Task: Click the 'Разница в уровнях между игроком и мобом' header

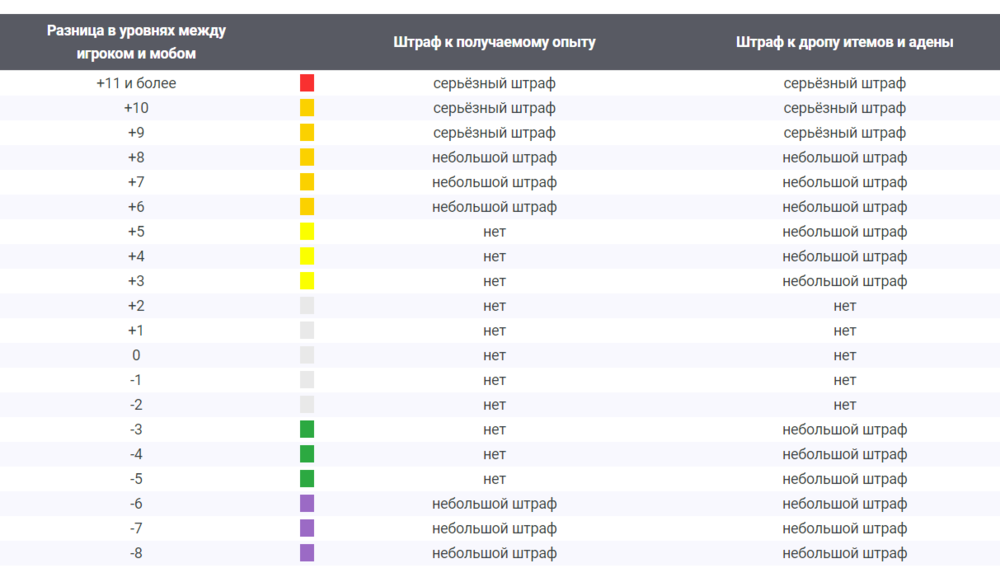Action: point(136,42)
